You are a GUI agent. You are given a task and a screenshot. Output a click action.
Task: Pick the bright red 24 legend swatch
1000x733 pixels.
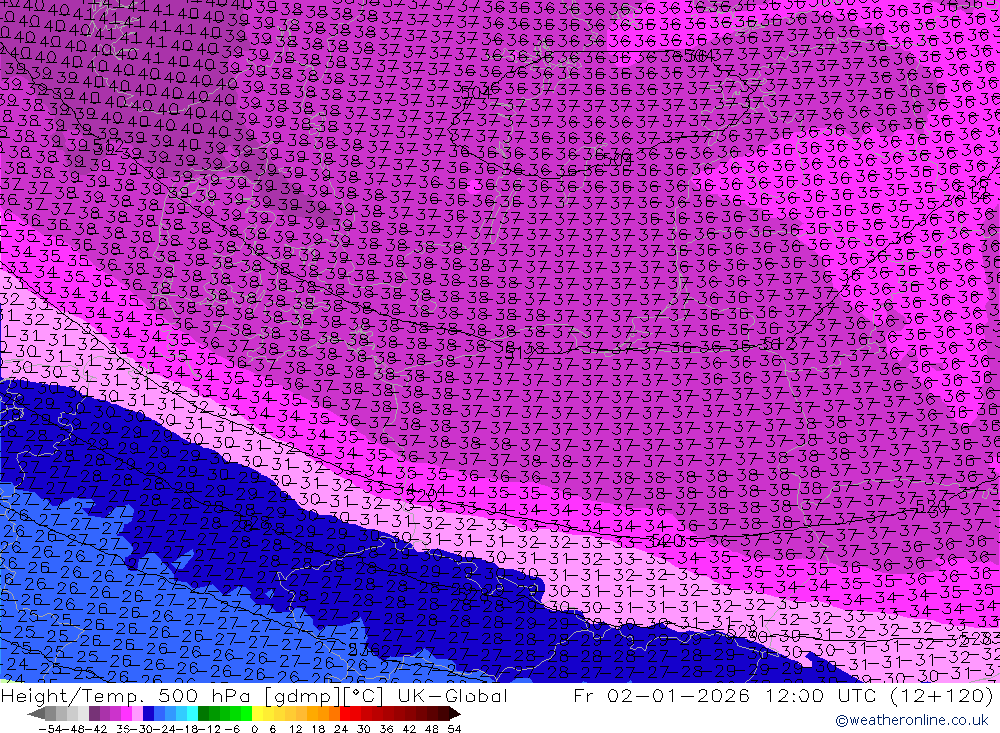[x=345, y=714]
